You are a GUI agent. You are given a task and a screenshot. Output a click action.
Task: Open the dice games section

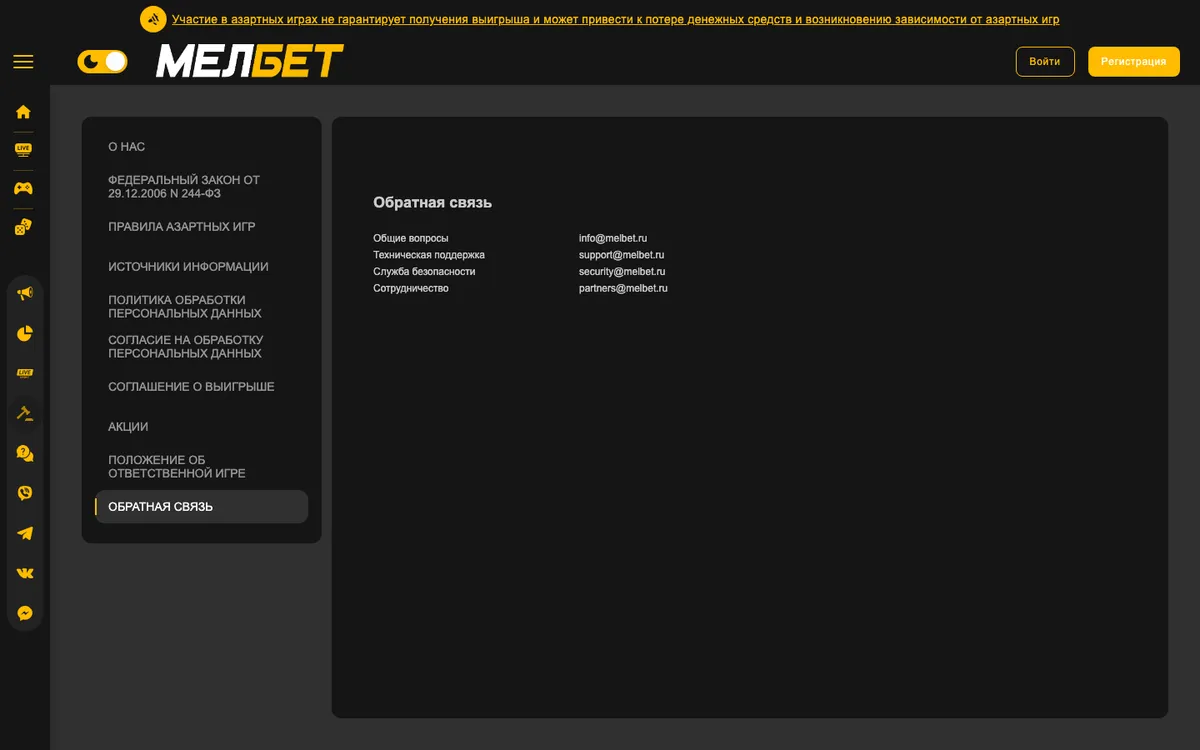tap(24, 227)
